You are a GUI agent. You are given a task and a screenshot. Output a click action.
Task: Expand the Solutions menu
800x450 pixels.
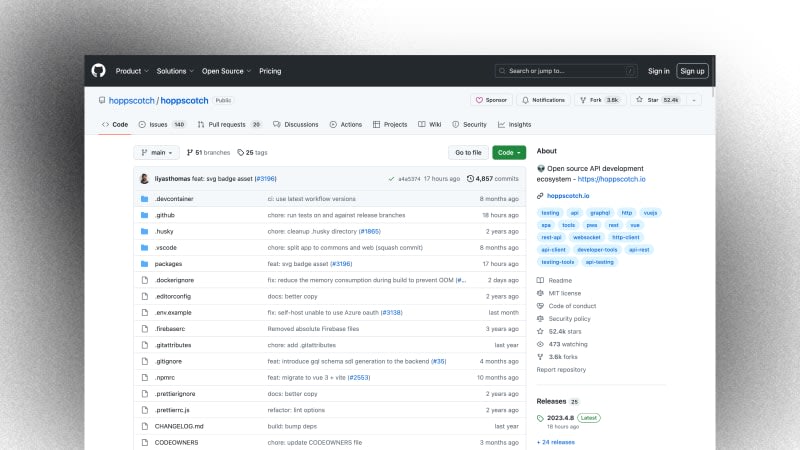(x=175, y=71)
